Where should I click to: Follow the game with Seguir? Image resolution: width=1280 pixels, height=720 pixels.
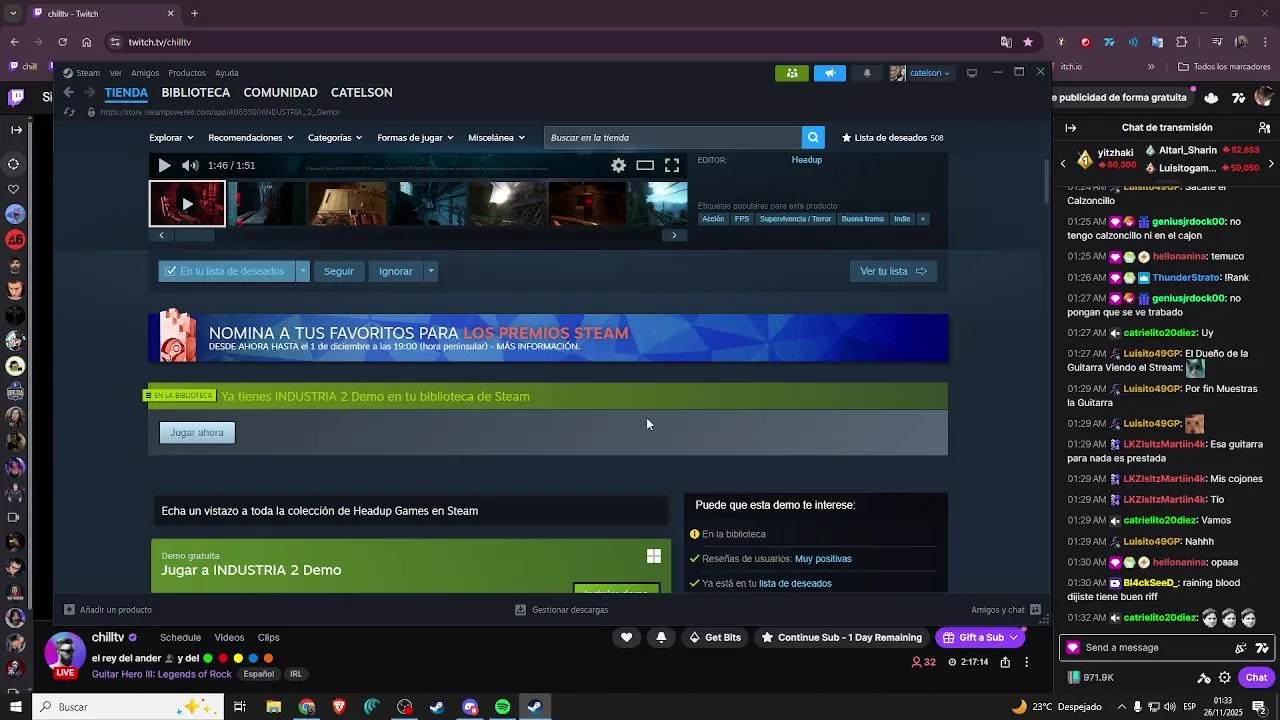click(338, 271)
